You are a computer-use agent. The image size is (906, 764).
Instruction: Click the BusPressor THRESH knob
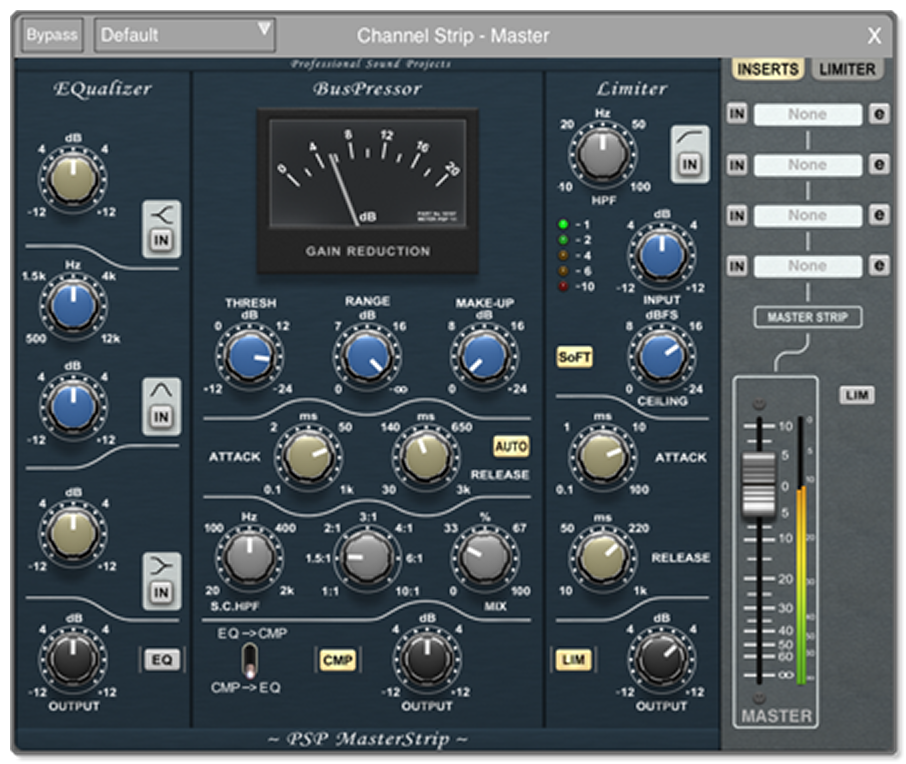point(250,357)
